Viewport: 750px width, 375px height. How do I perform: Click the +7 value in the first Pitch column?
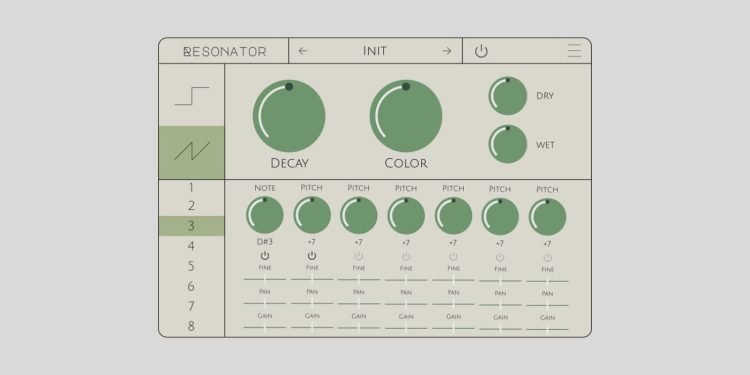pyautogui.click(x=312, y=243)
